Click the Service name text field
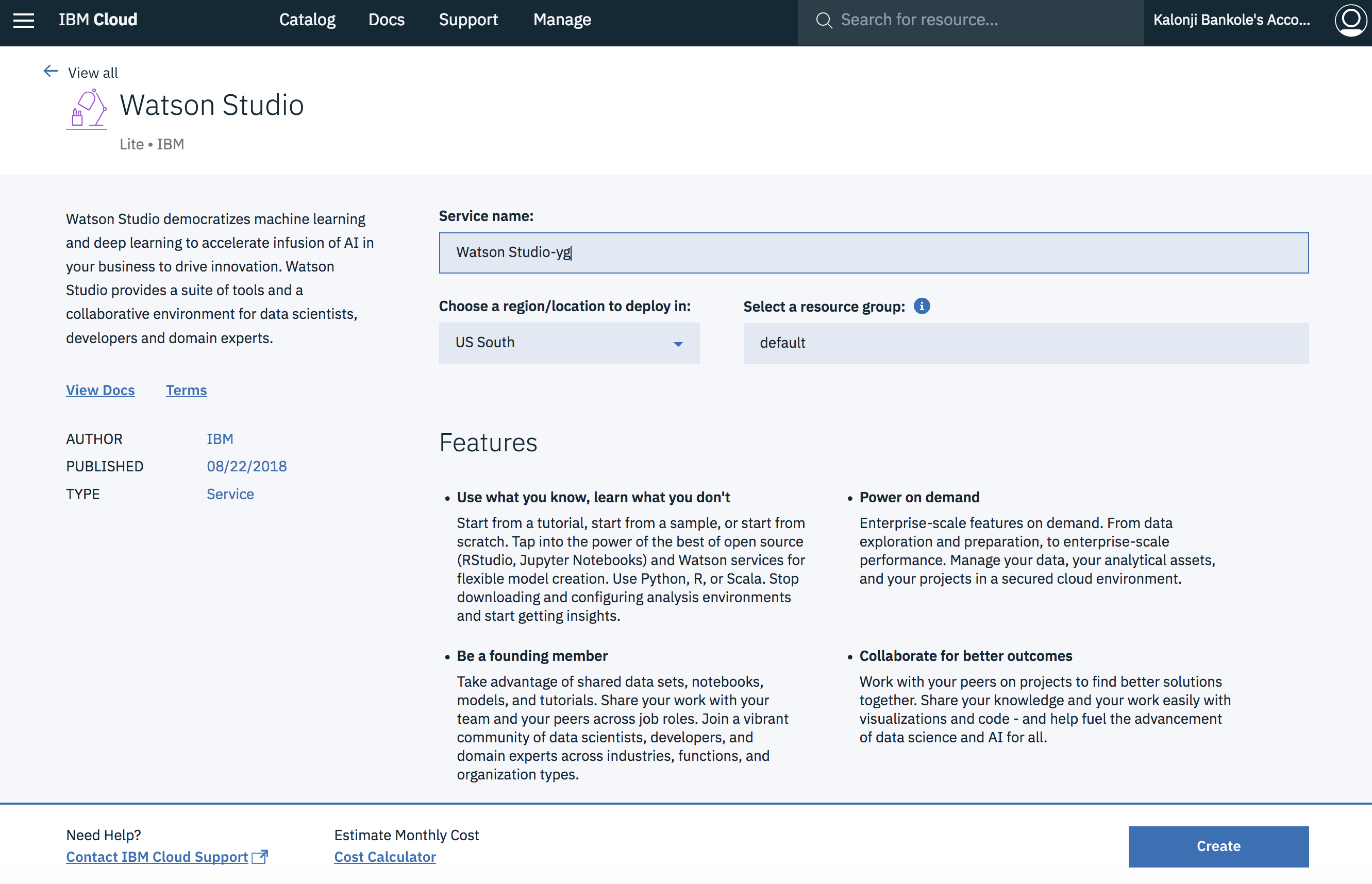Screen dimensions: 1372x884 point(873,252)
